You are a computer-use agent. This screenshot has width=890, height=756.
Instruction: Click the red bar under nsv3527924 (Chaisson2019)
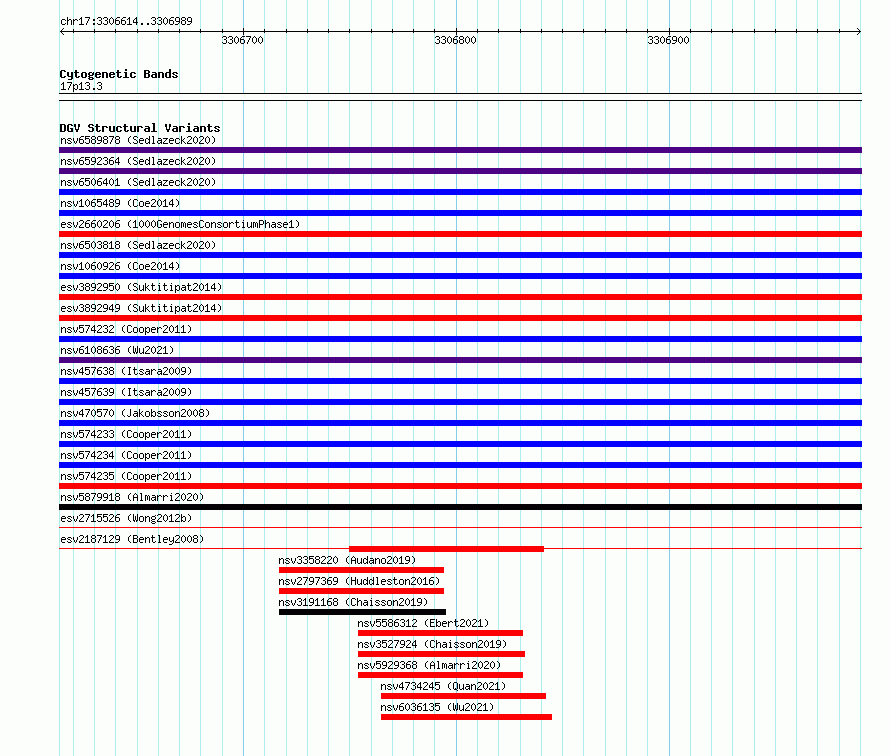pyautogui.click(x=441, y=654)
